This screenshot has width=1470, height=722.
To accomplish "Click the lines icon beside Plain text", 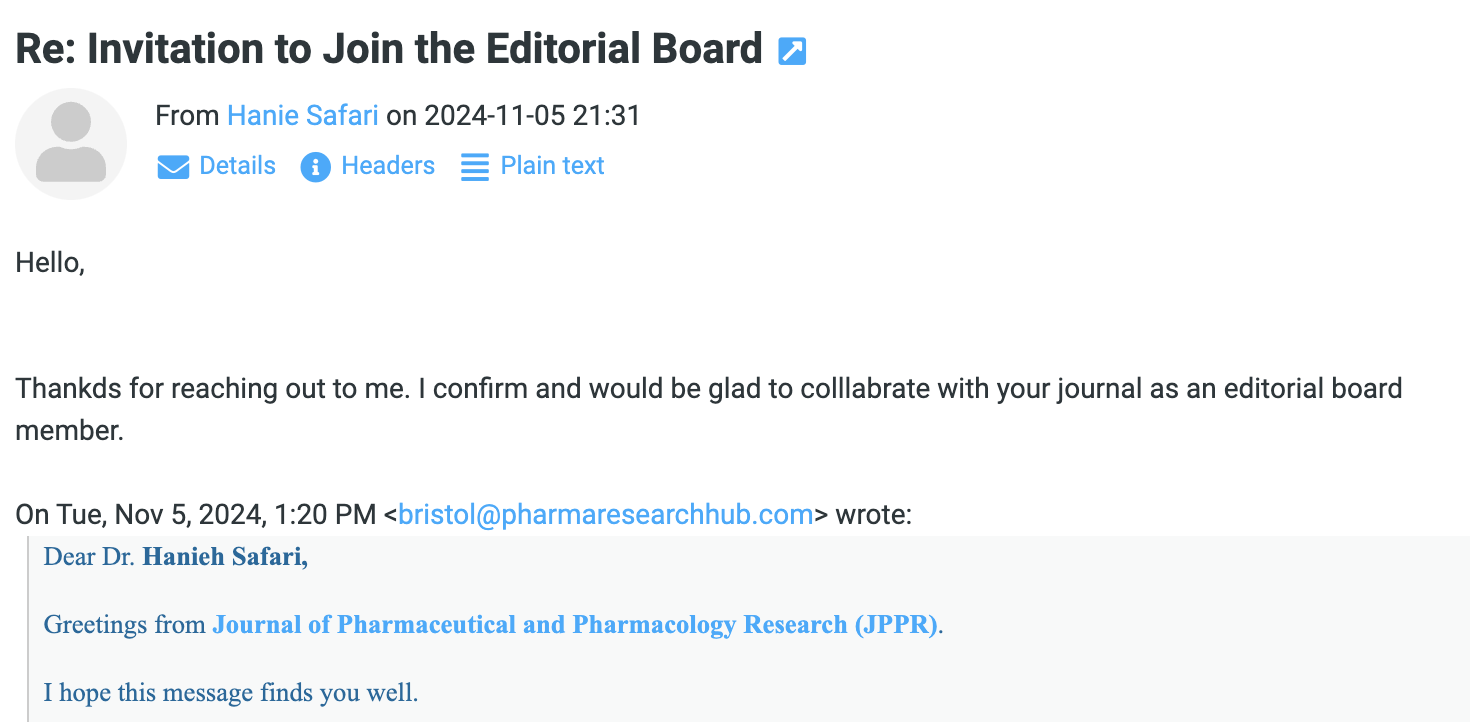I will [475, 167].
